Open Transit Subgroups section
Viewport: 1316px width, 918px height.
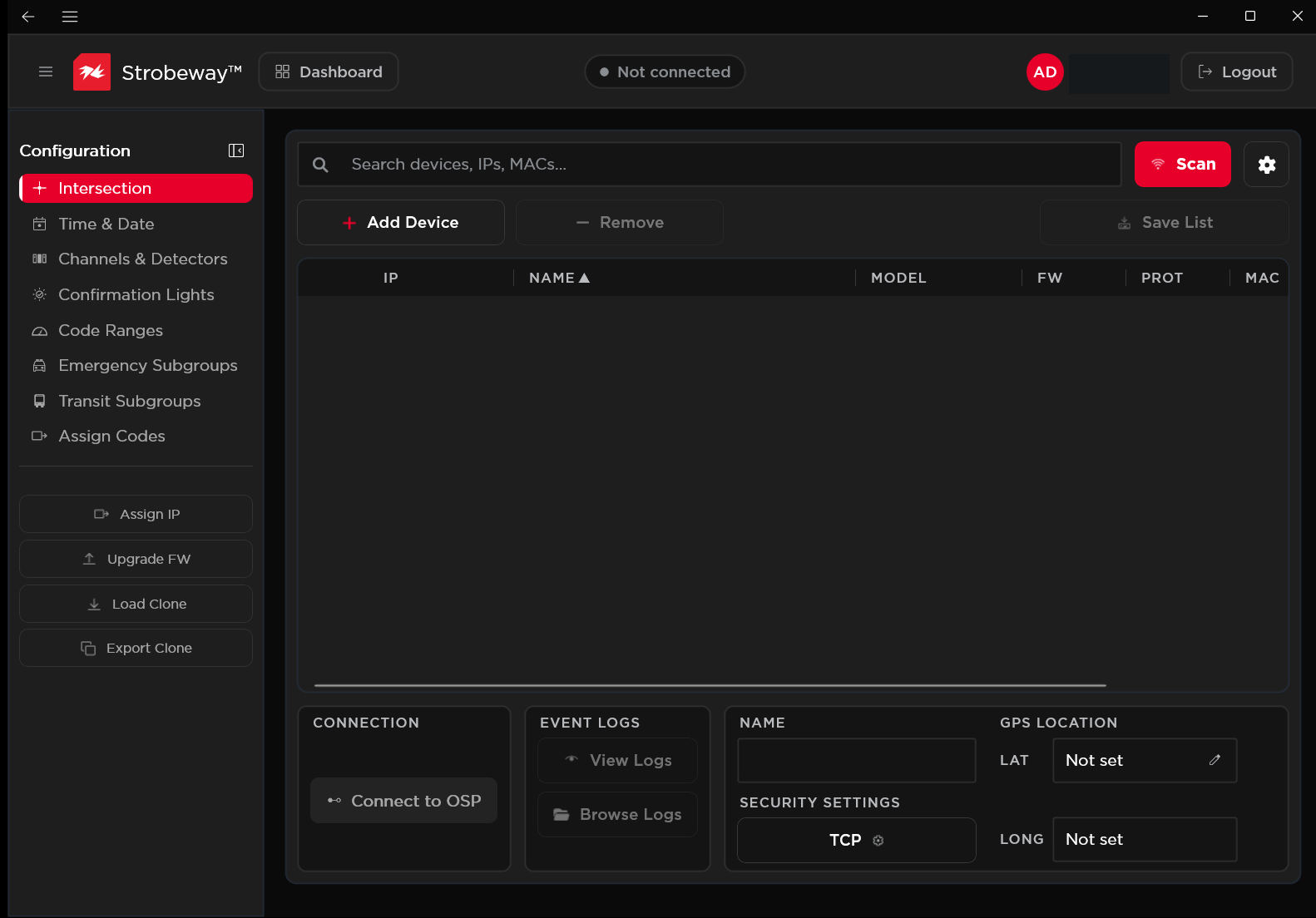(136, 401)
